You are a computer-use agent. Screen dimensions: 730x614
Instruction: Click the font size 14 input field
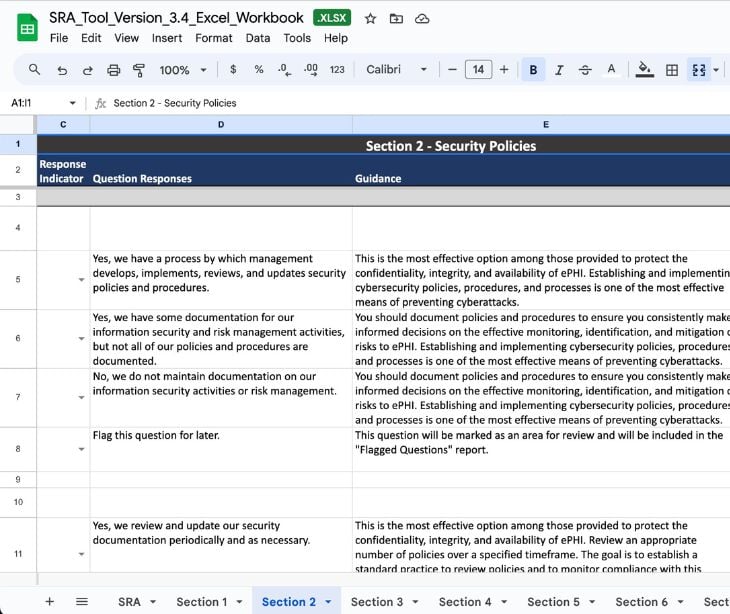coord(478,70)
